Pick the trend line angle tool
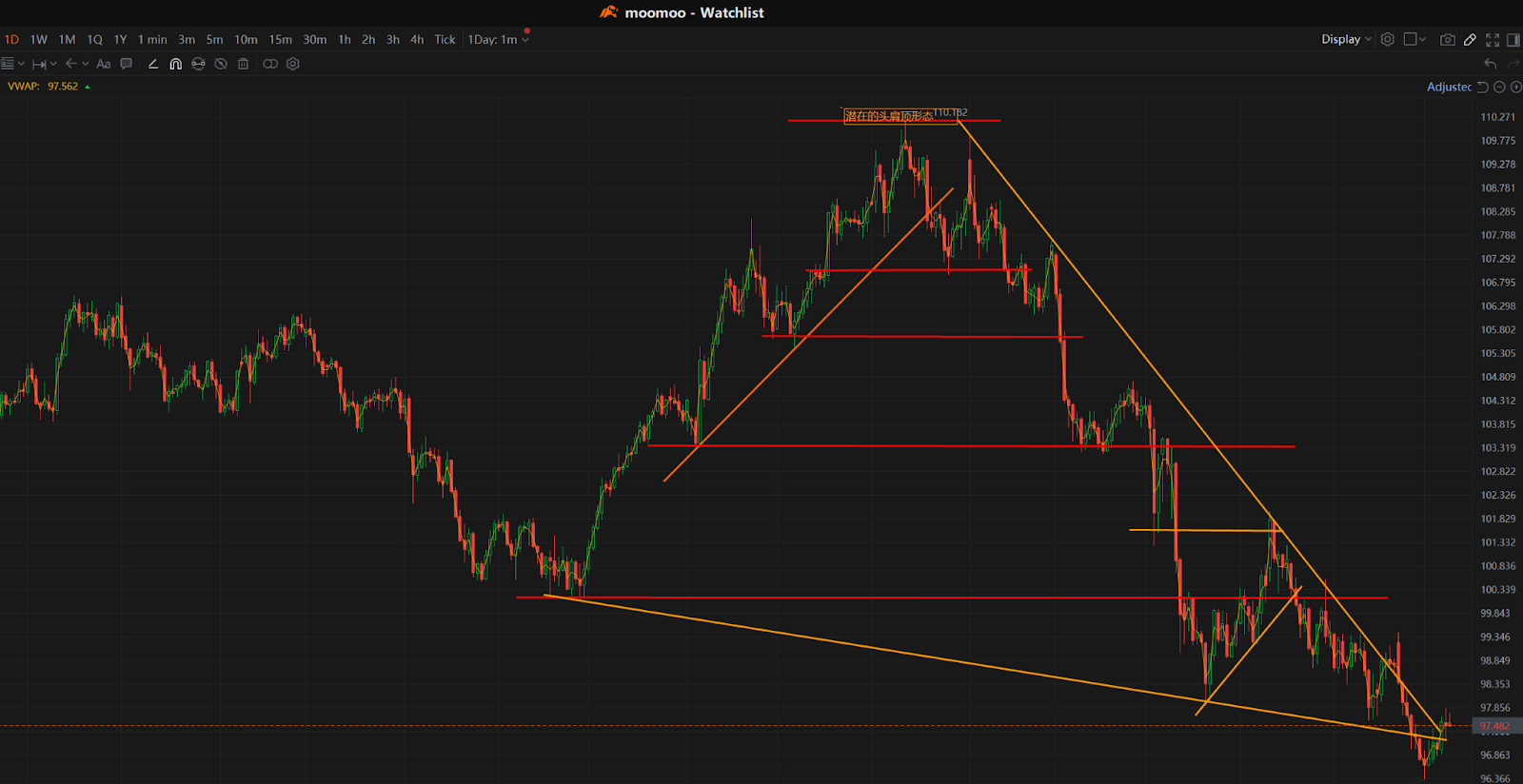This screenshot has width=1523, height=784. [x=152, y=64]
